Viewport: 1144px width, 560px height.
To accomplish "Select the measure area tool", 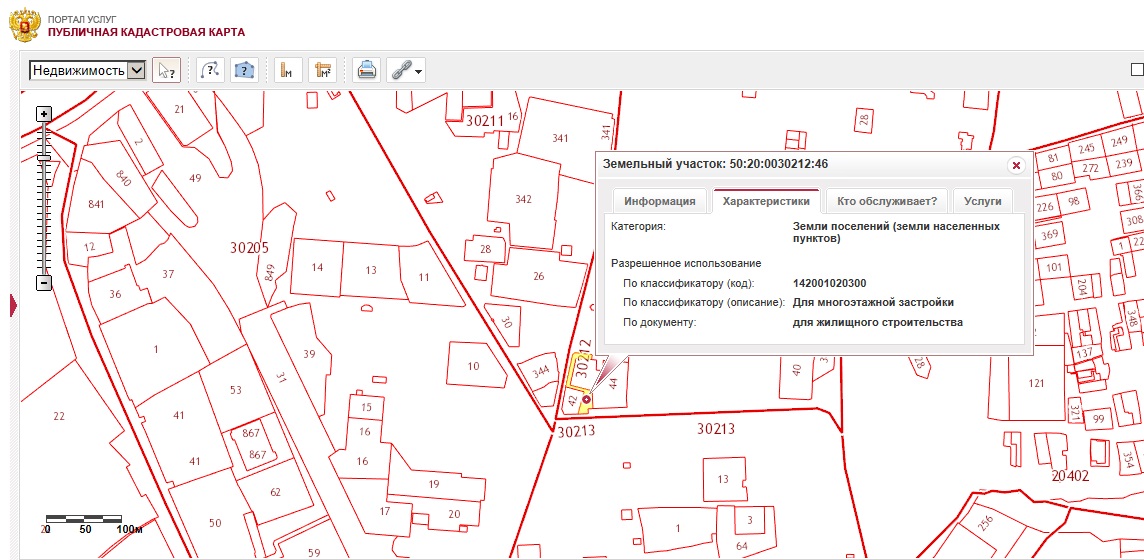I will coord(322,70).
